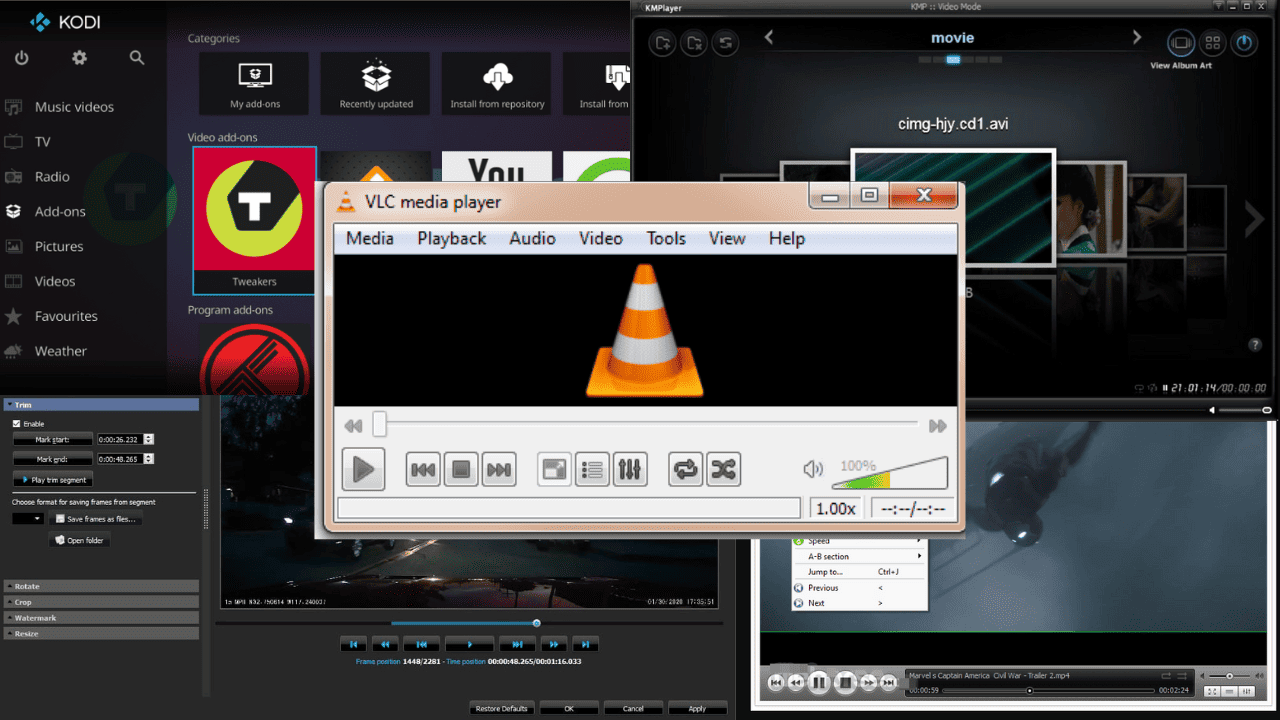Click the Restore Defaults button
The width and height of the screenshot is (1280, 720).
[502, 708]
